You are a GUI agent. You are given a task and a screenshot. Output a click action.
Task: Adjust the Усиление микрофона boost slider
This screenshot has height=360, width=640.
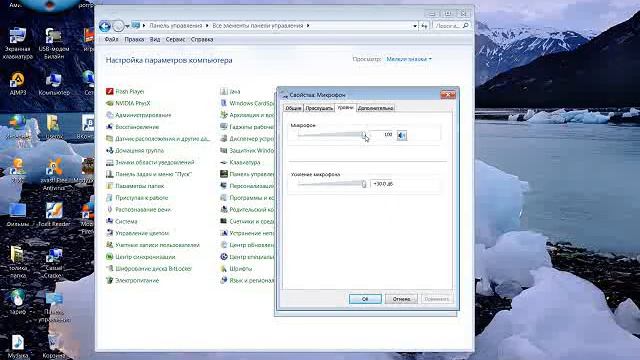click(x=364, y=184)
